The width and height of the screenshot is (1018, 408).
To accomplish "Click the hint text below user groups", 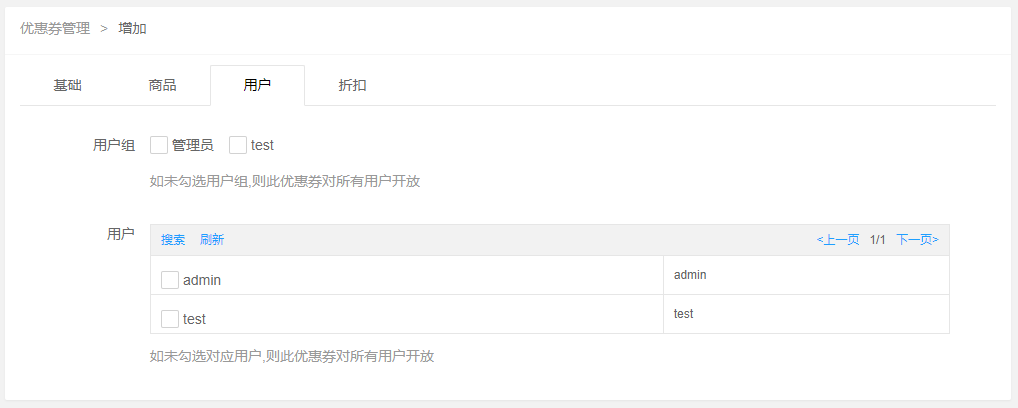I will [285, 182].
